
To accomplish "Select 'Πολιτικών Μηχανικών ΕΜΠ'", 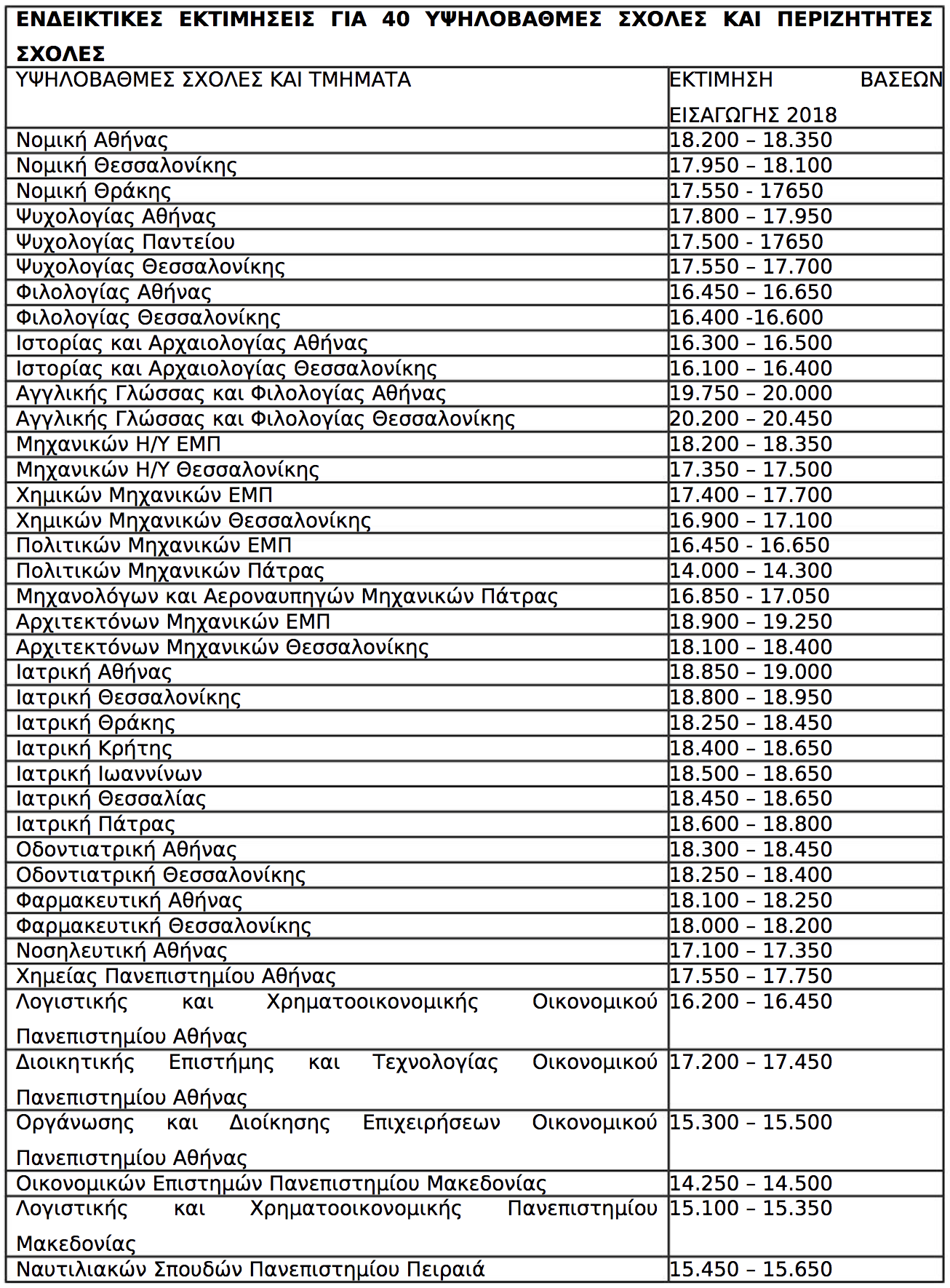I will 153,546.
